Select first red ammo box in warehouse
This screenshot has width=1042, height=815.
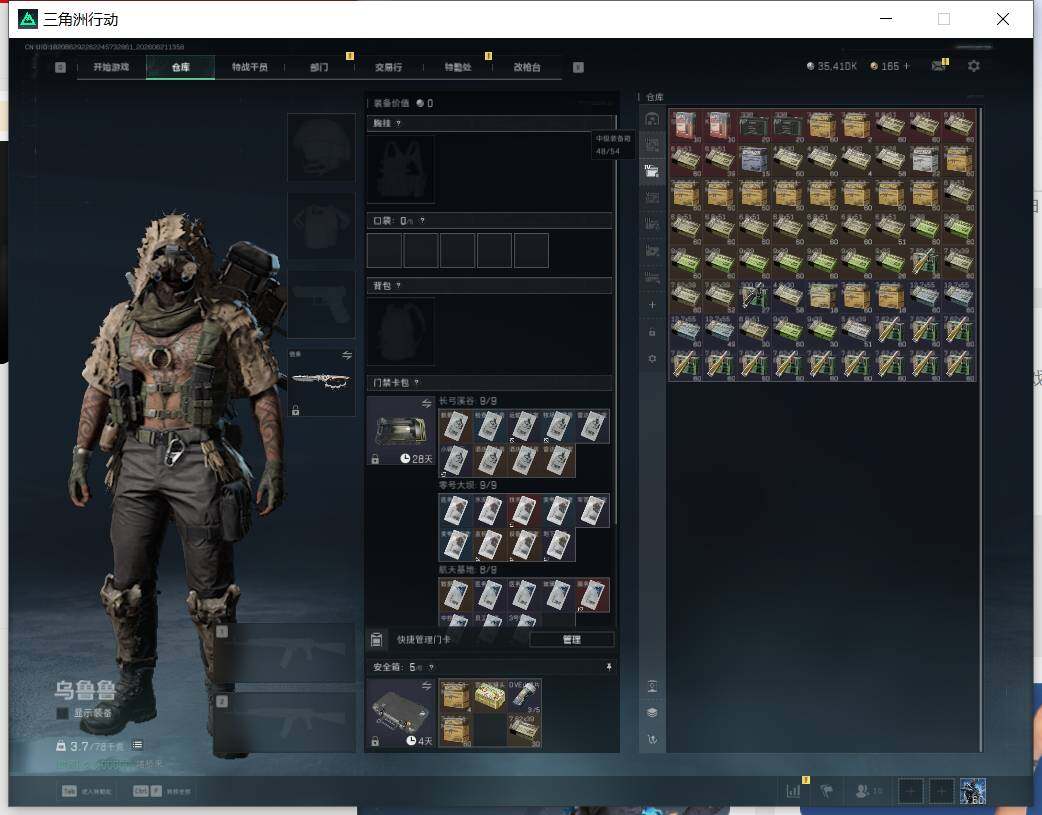point(686,126)
